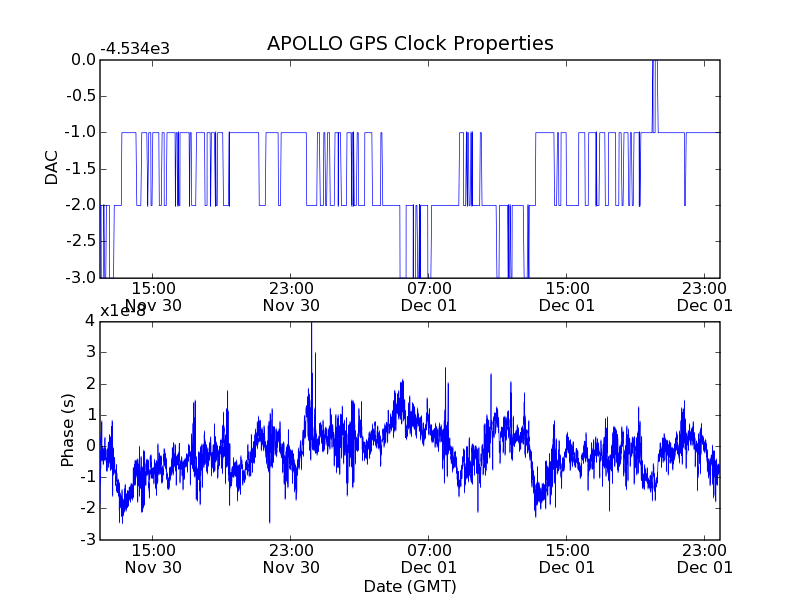Click the "3" tick on the Phase axis
The height and width of the screenshot is (600, 800).
click(90, 352)
